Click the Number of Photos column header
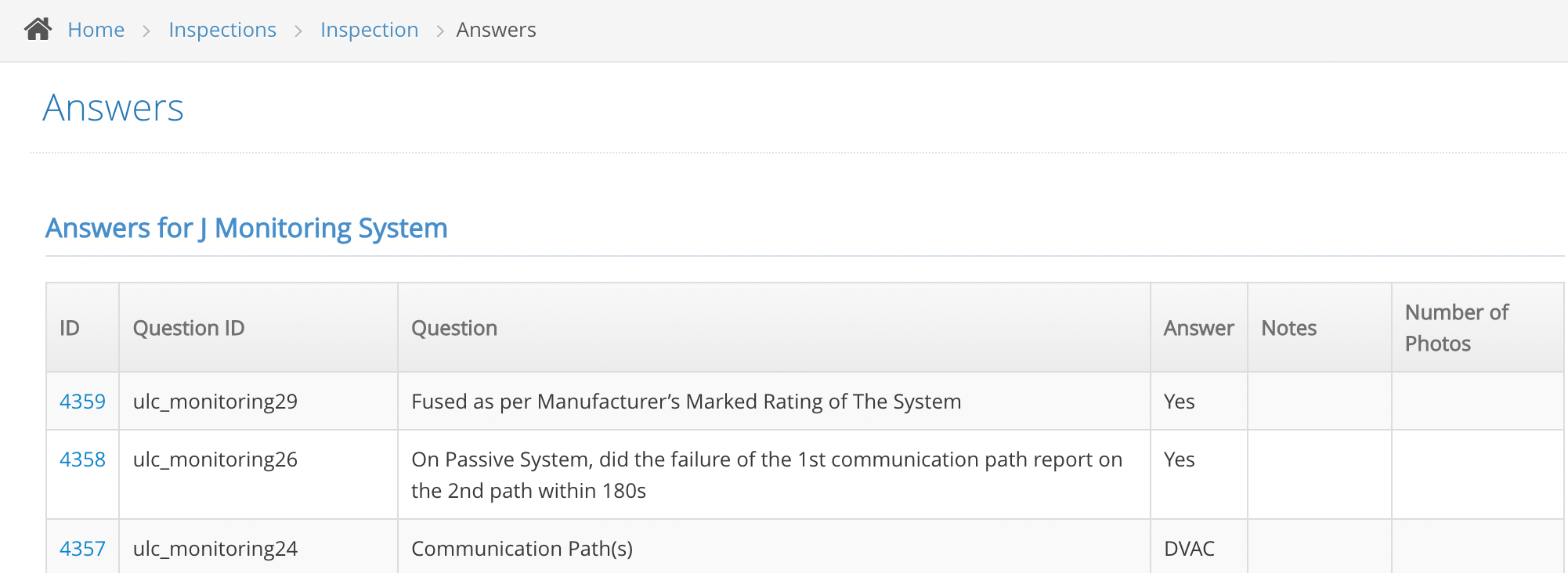 1456,327
